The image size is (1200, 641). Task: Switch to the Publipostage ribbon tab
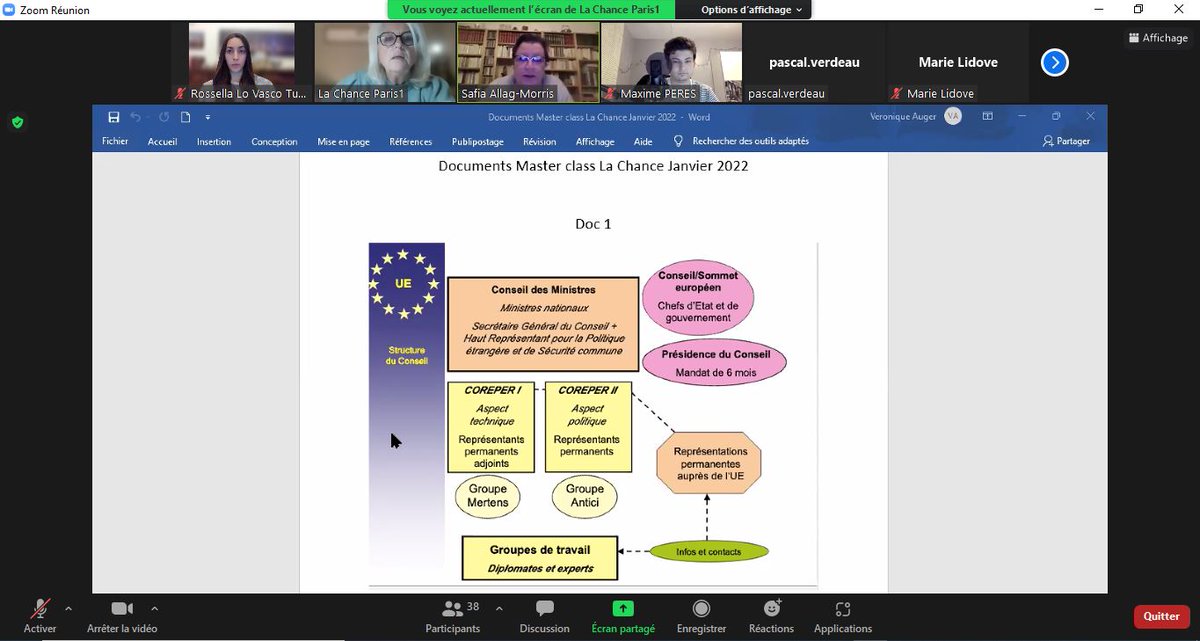click(477, 141)
